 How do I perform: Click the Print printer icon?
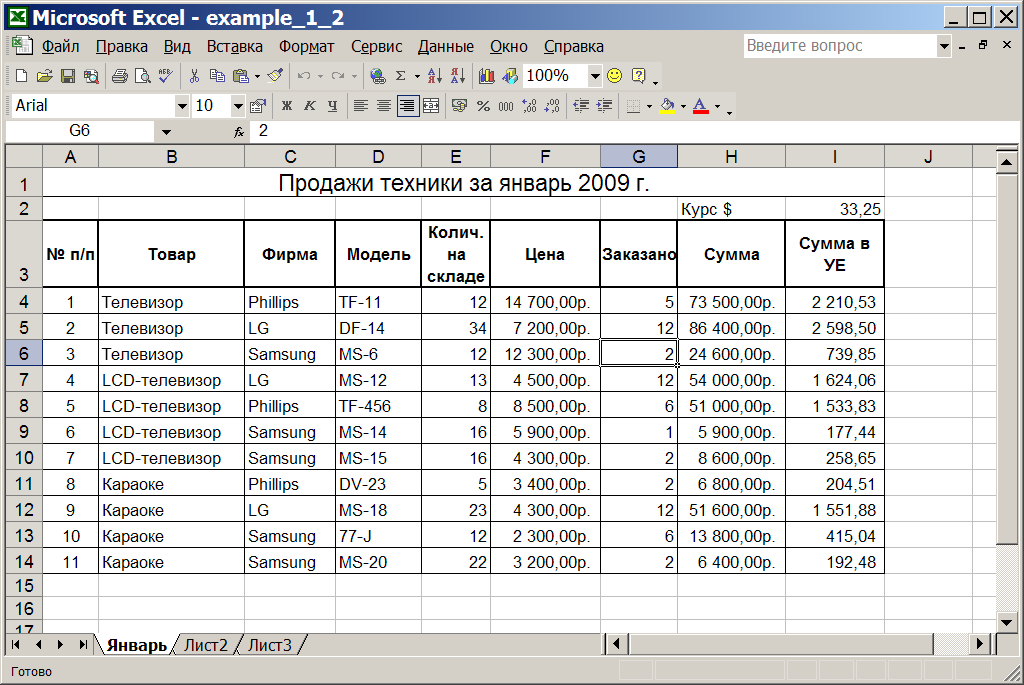tap(120, 76)
